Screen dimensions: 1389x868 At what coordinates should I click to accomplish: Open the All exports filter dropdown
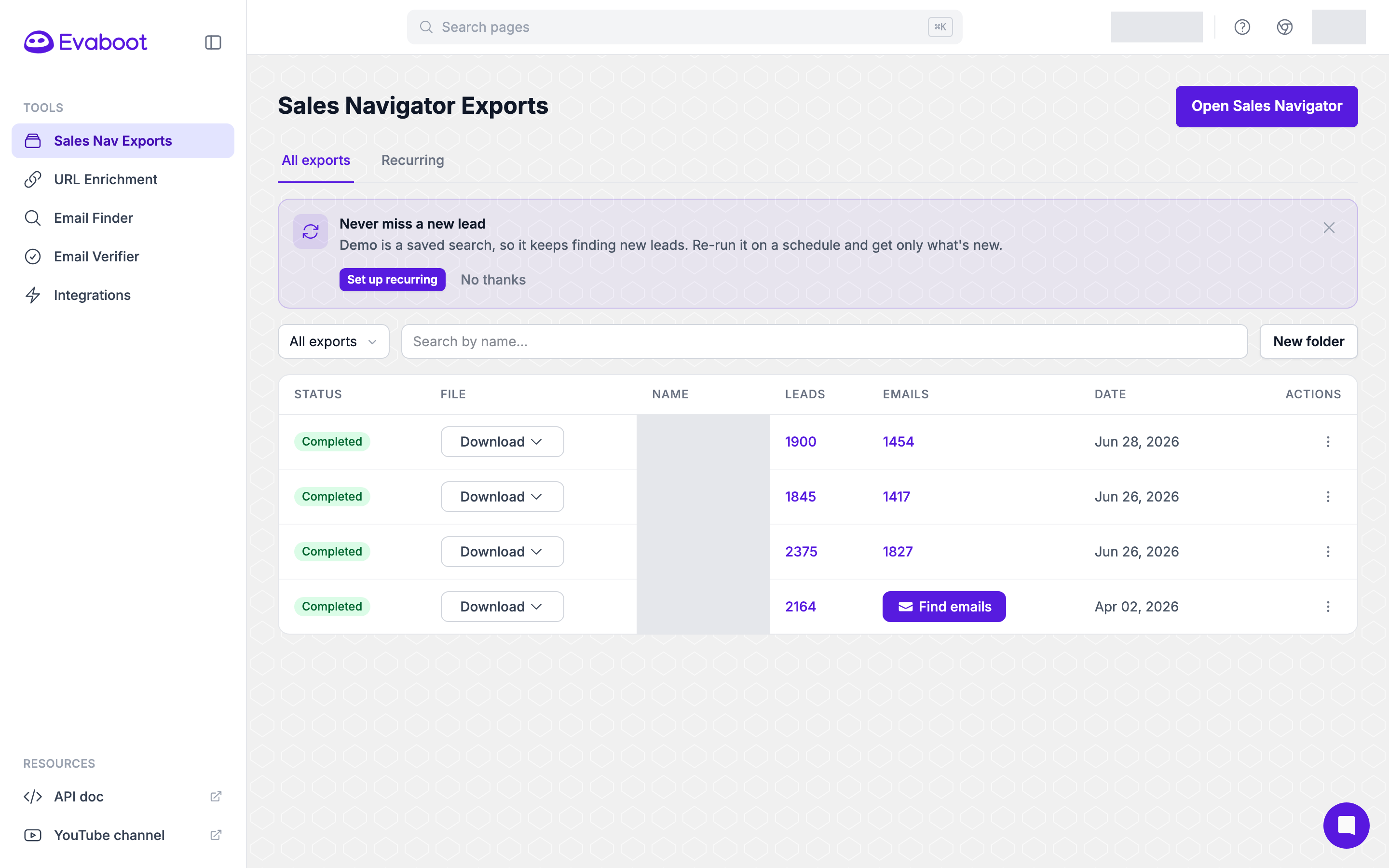[333, 341]
